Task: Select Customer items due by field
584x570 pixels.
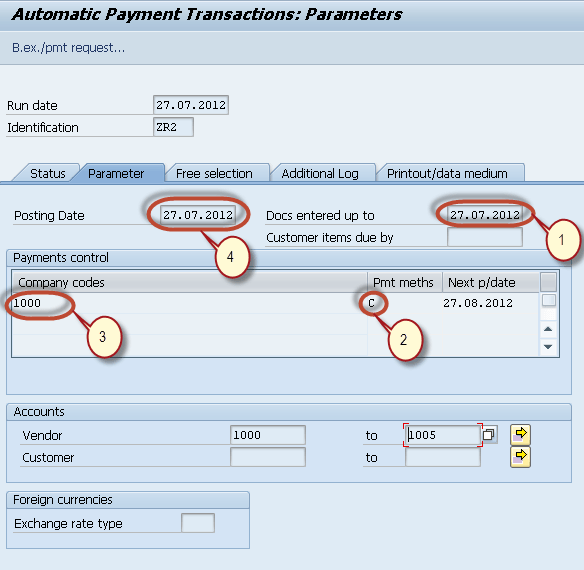Action: tap(485, 237)
